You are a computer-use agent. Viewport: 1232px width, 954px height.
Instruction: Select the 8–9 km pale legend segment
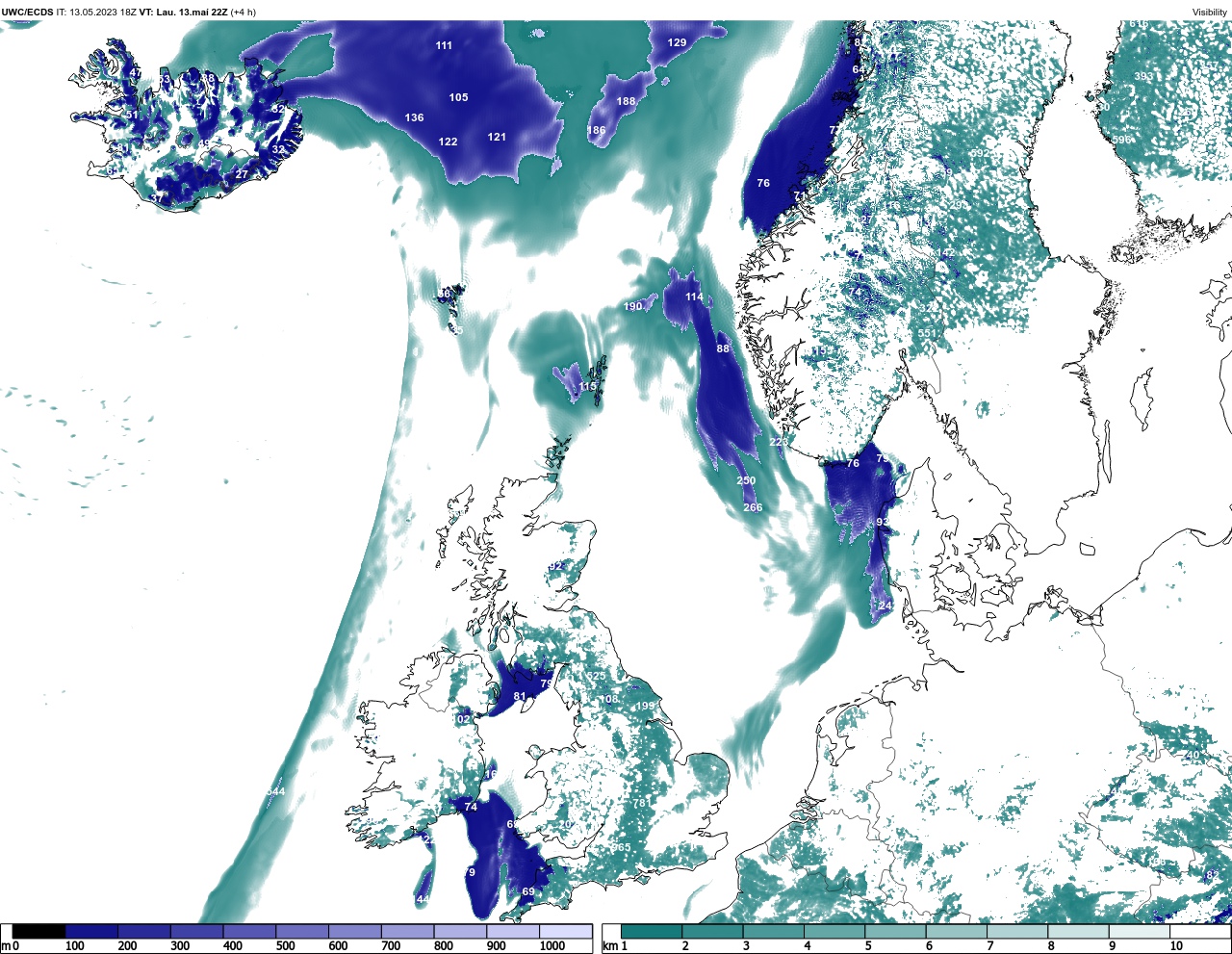click(x=1080, y=932)
